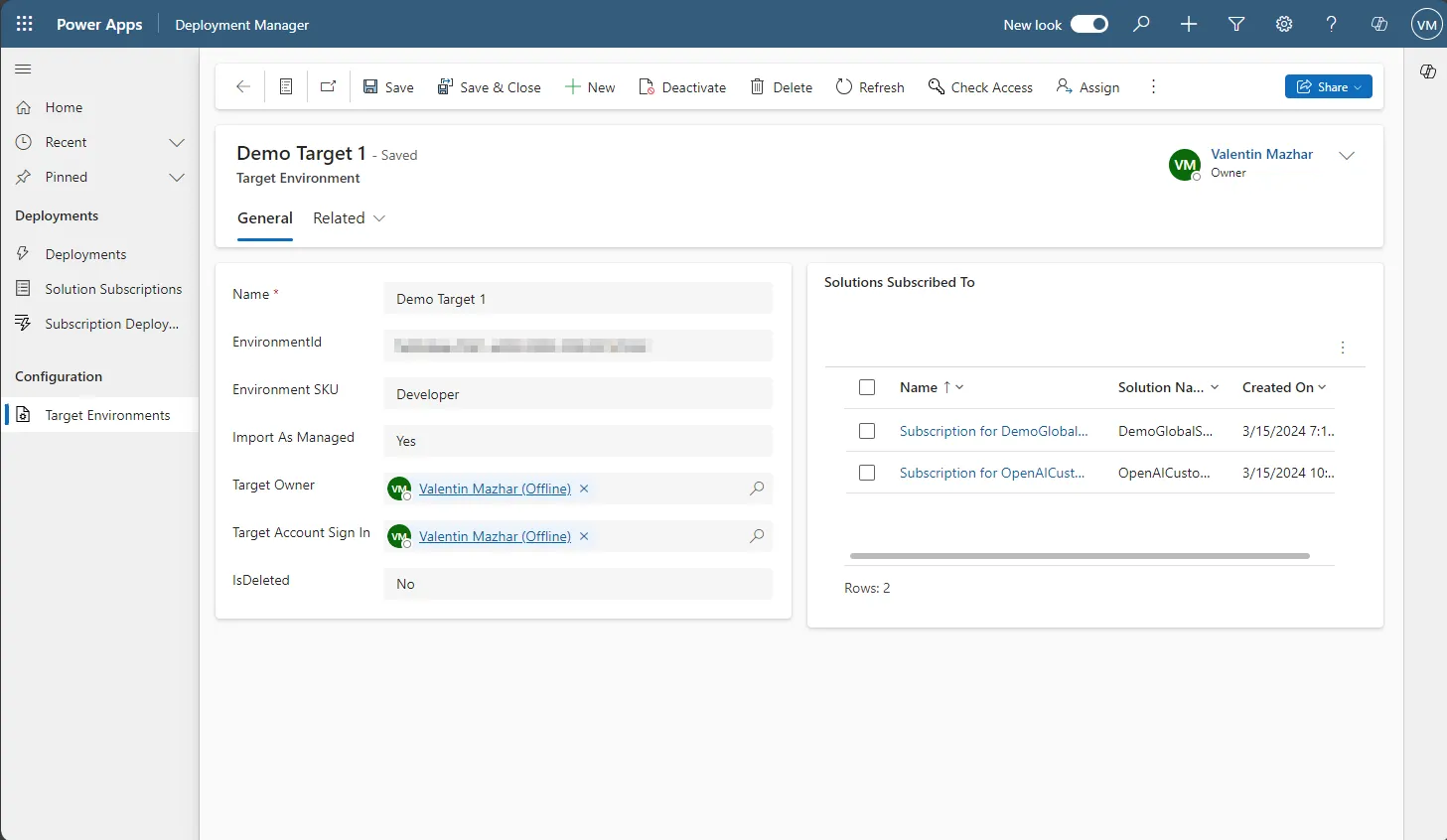The height and width of the screenshot is (840, 1447).
Task: Expand header owner chevron
Action: coord(1347,156)
